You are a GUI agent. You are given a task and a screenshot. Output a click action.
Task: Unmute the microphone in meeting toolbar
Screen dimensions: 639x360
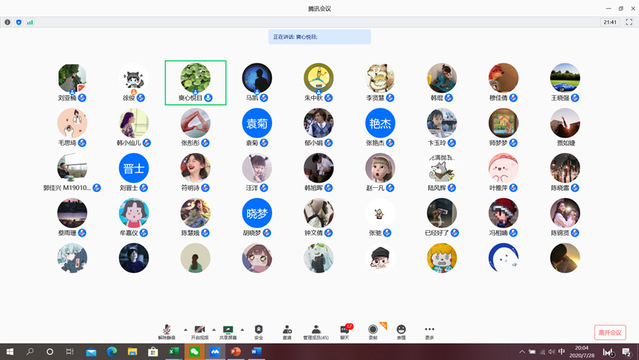coord(167,332)
